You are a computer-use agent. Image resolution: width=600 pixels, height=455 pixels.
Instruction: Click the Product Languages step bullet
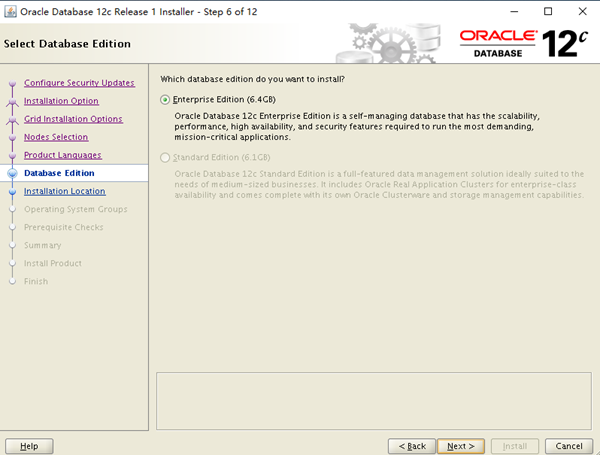coord(12,155)
